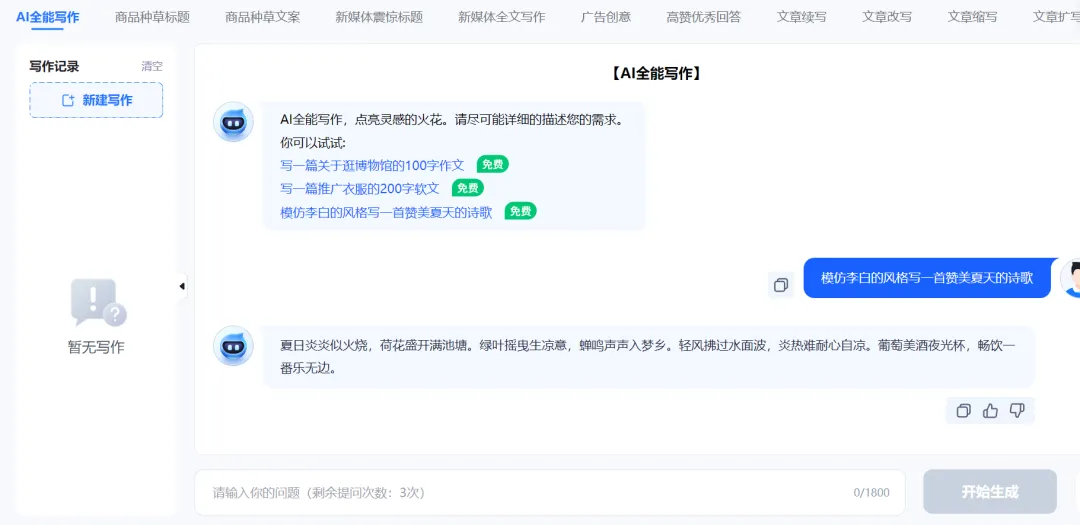1080x525 pixels.
Task: Click the user avatar at right
Action: 1070,278
